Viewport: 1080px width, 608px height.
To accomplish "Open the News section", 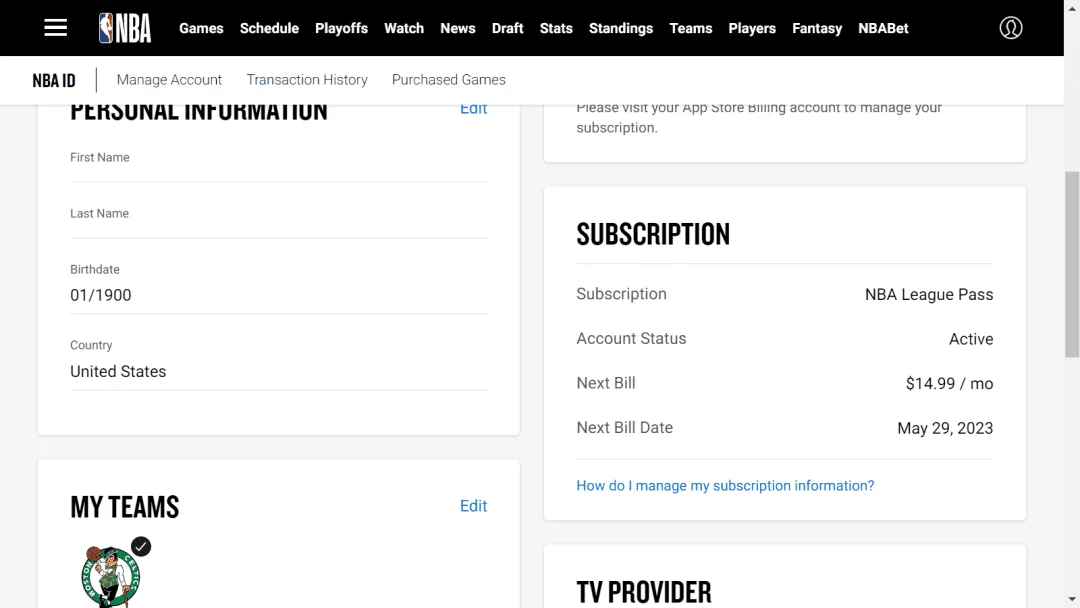I will 458,28.
